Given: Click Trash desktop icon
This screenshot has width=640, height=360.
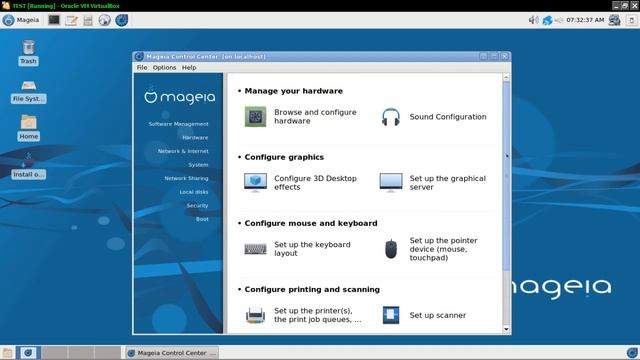Looking at the screenshot, I should [x=28, y=47].
